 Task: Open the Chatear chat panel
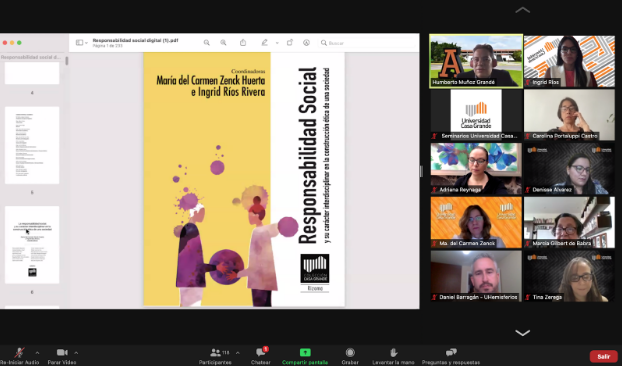pyautogui.click(x=261, y=356)
